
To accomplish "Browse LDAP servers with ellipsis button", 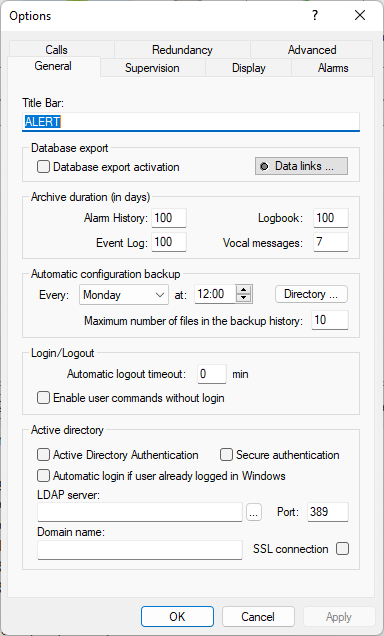I will (254, 513).
